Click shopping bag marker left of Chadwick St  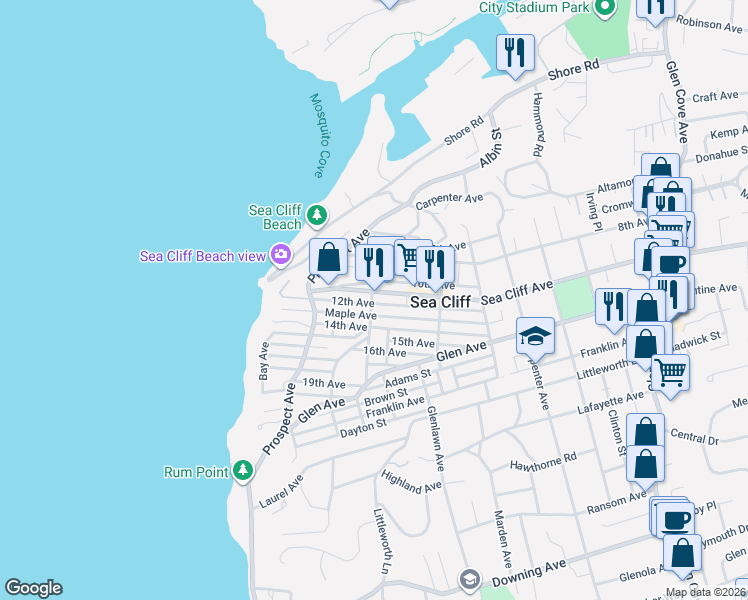[645, 346]
